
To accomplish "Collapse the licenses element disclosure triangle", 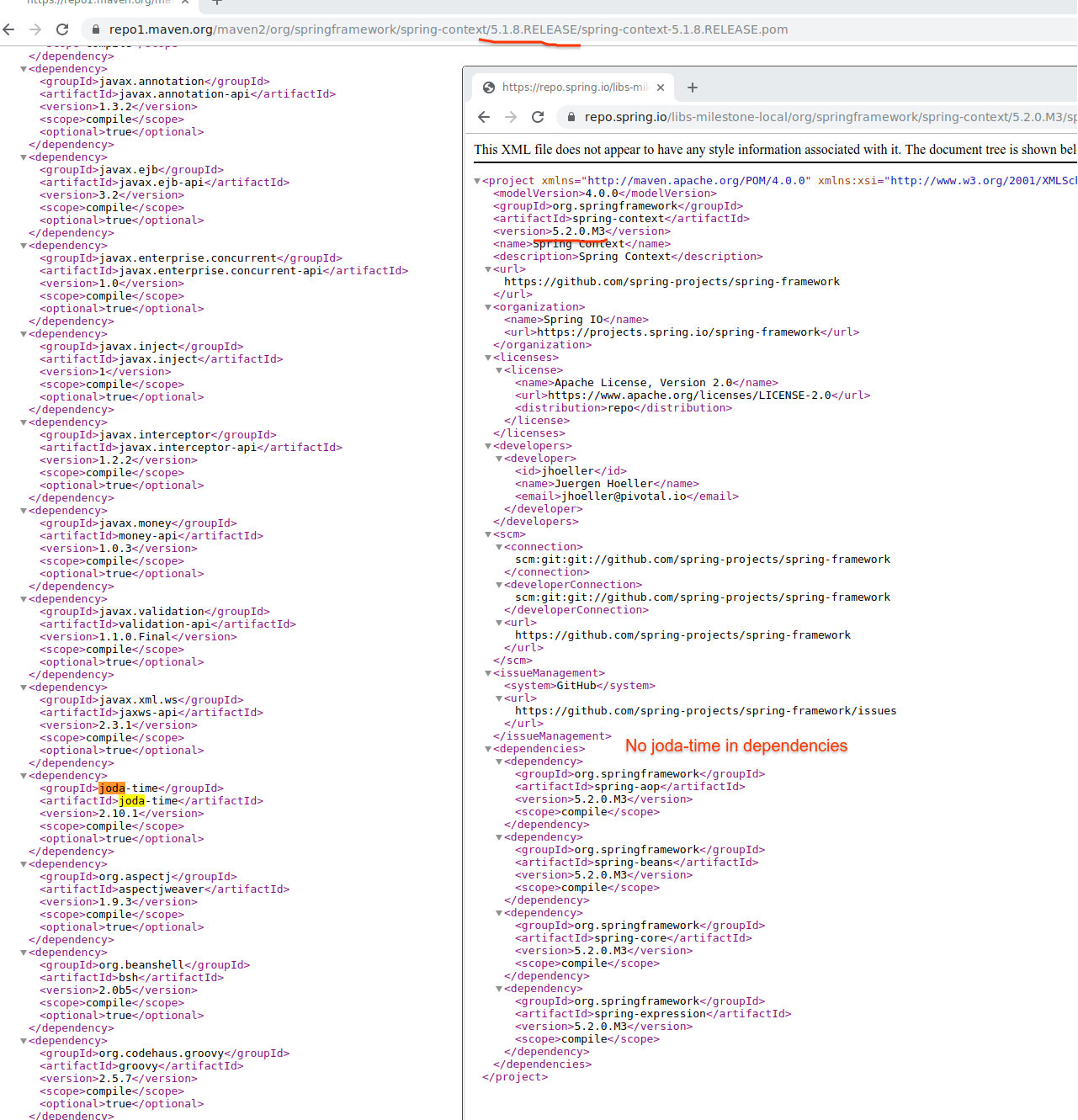I will pos(487,357).
